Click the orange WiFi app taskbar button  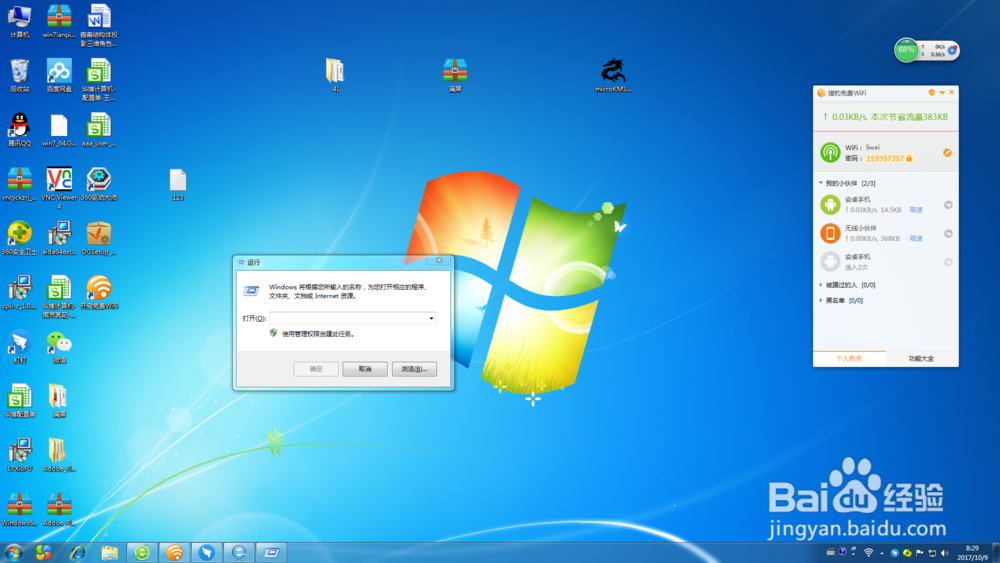pos(174,552)
